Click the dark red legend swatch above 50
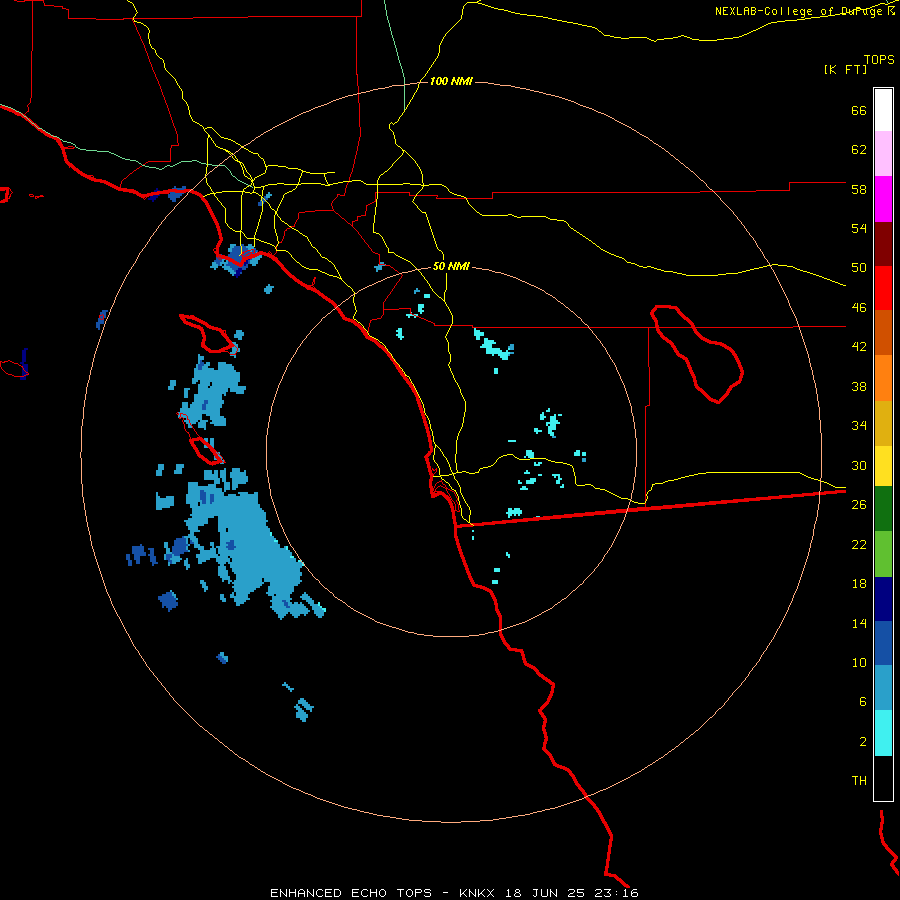This screenshot has width=900, height=900. pyautogui.click(x=883, y=244)
